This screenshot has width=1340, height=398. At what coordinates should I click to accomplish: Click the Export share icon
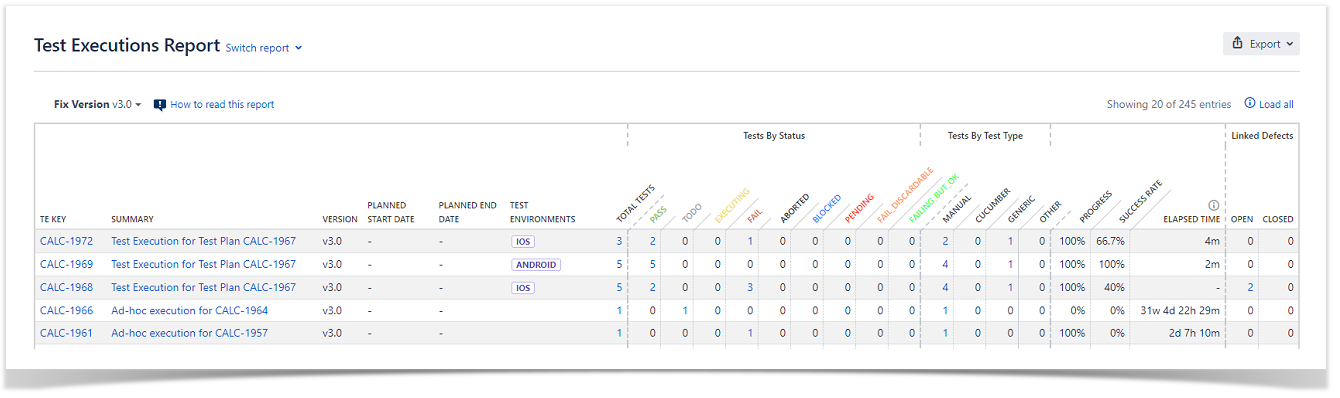coord(1237,44)
